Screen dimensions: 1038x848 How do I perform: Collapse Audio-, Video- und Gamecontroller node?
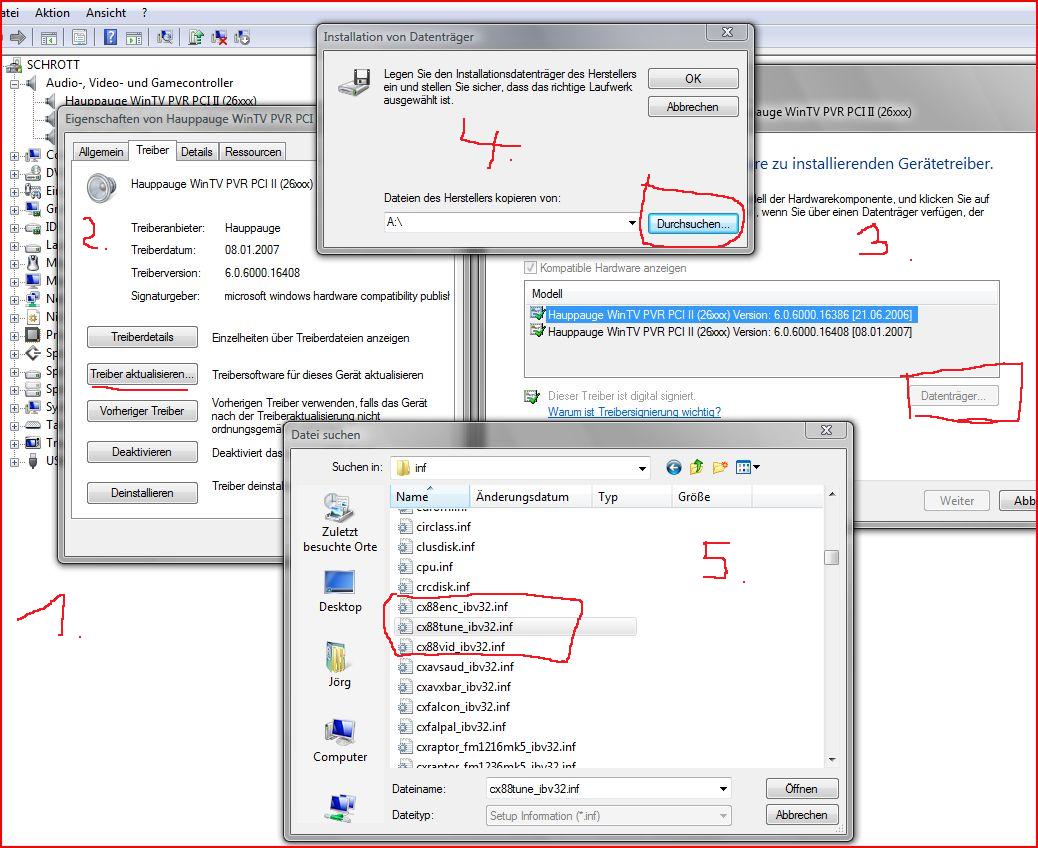pos(14,83)
